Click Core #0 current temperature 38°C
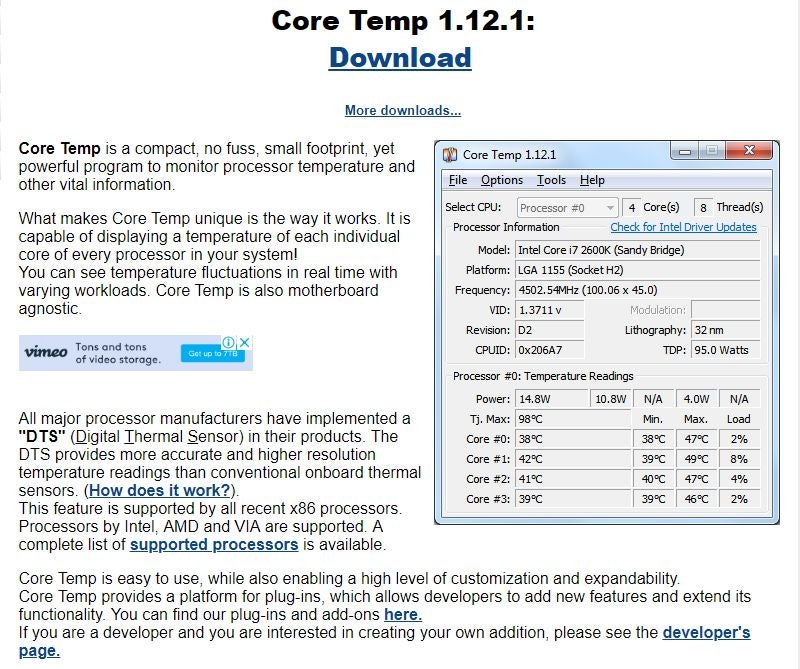The height and width of the screenshot is (669, 800). (573, 439)
